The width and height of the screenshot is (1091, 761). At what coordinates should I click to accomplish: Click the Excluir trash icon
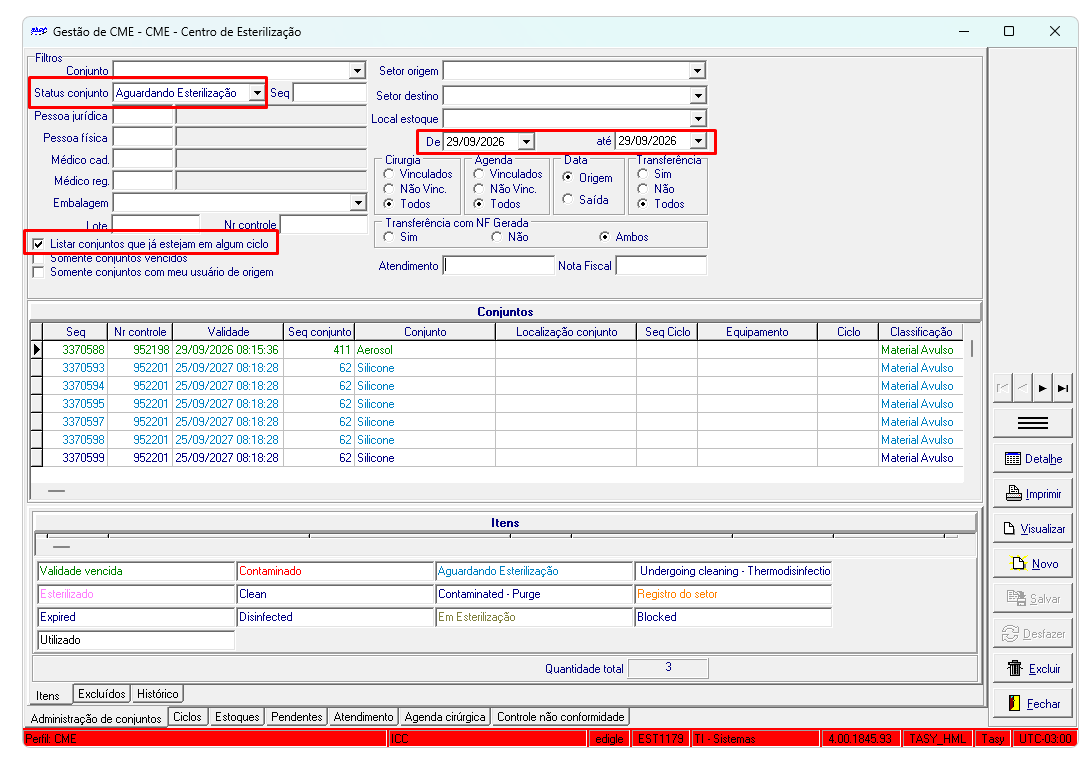point(1015,668)
